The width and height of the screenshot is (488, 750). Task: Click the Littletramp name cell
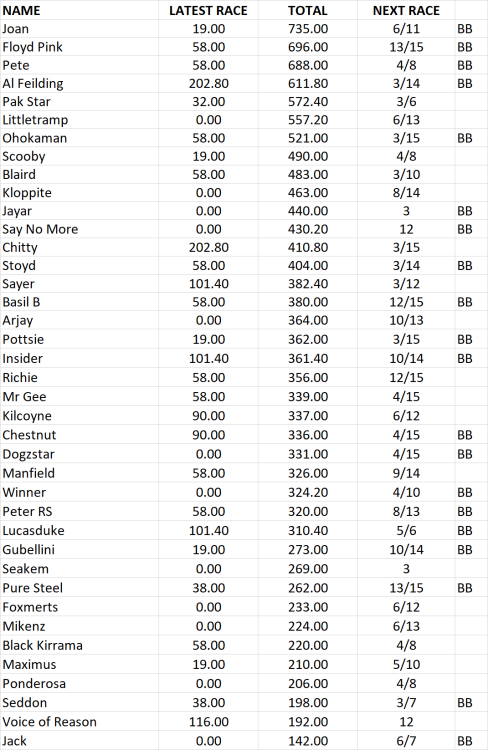[x=79, y=120]
